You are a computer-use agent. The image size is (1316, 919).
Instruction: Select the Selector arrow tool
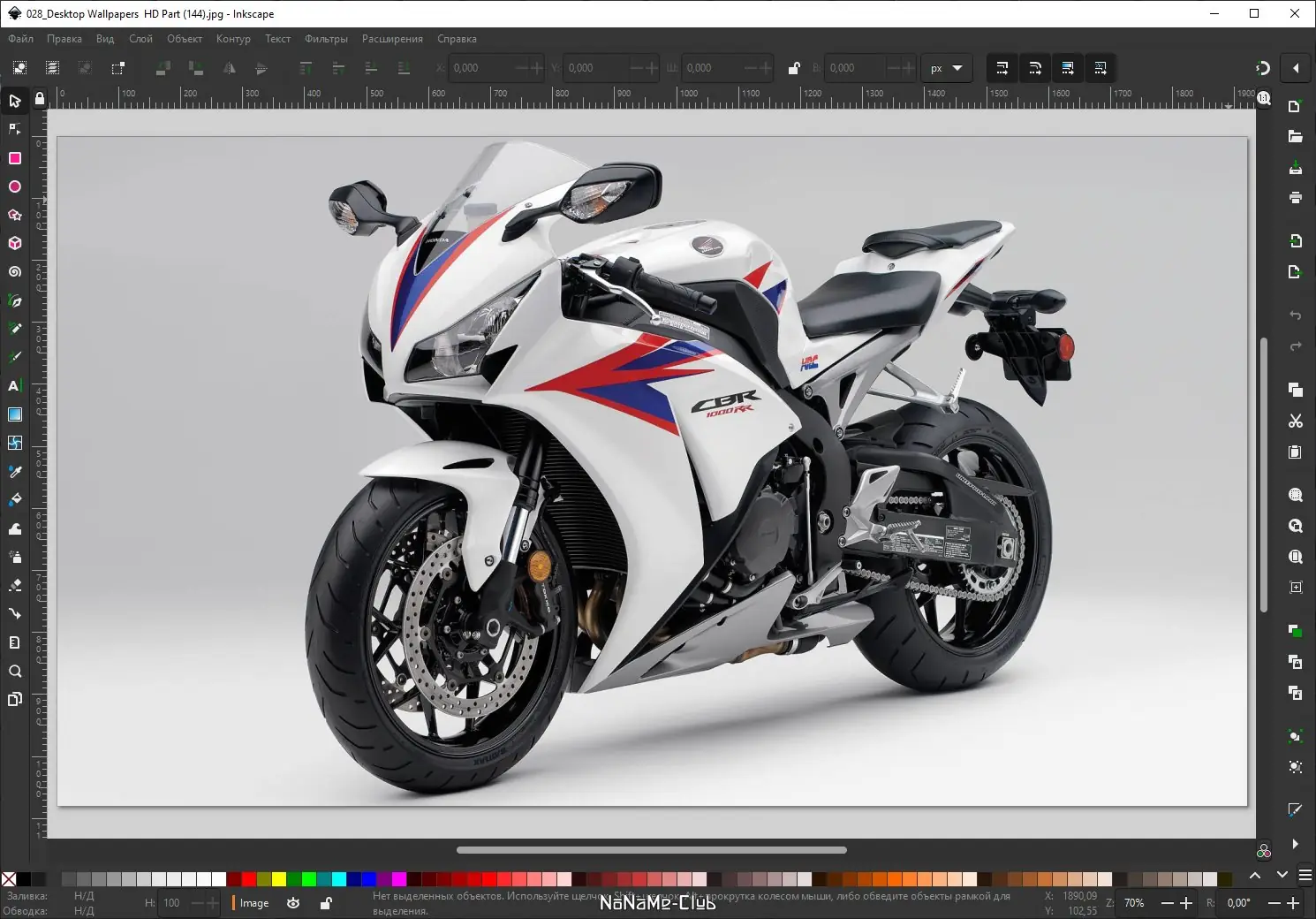[x=15, y=101]
